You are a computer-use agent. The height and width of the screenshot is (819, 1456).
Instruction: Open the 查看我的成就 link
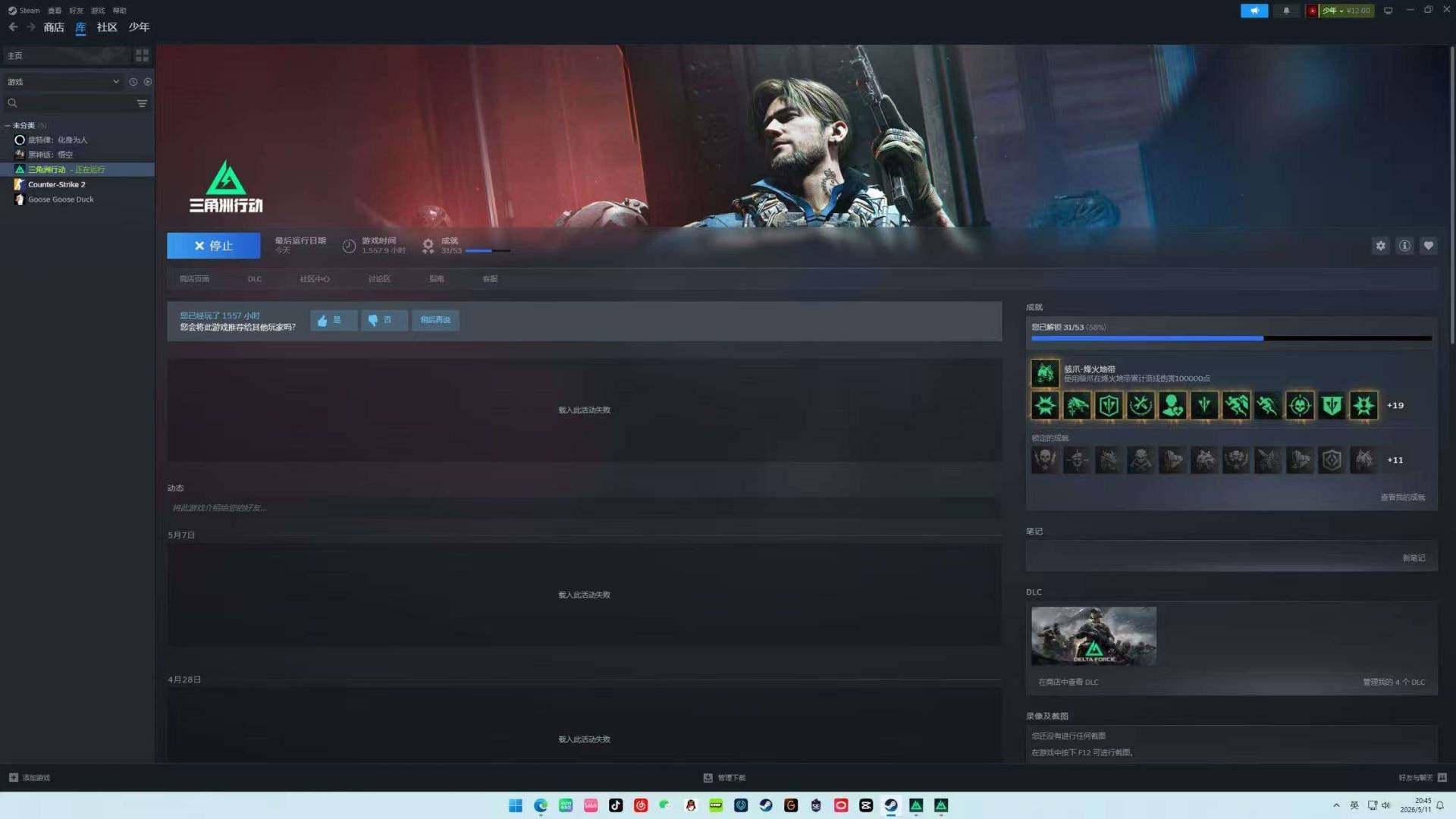[x=1402, y=497]
